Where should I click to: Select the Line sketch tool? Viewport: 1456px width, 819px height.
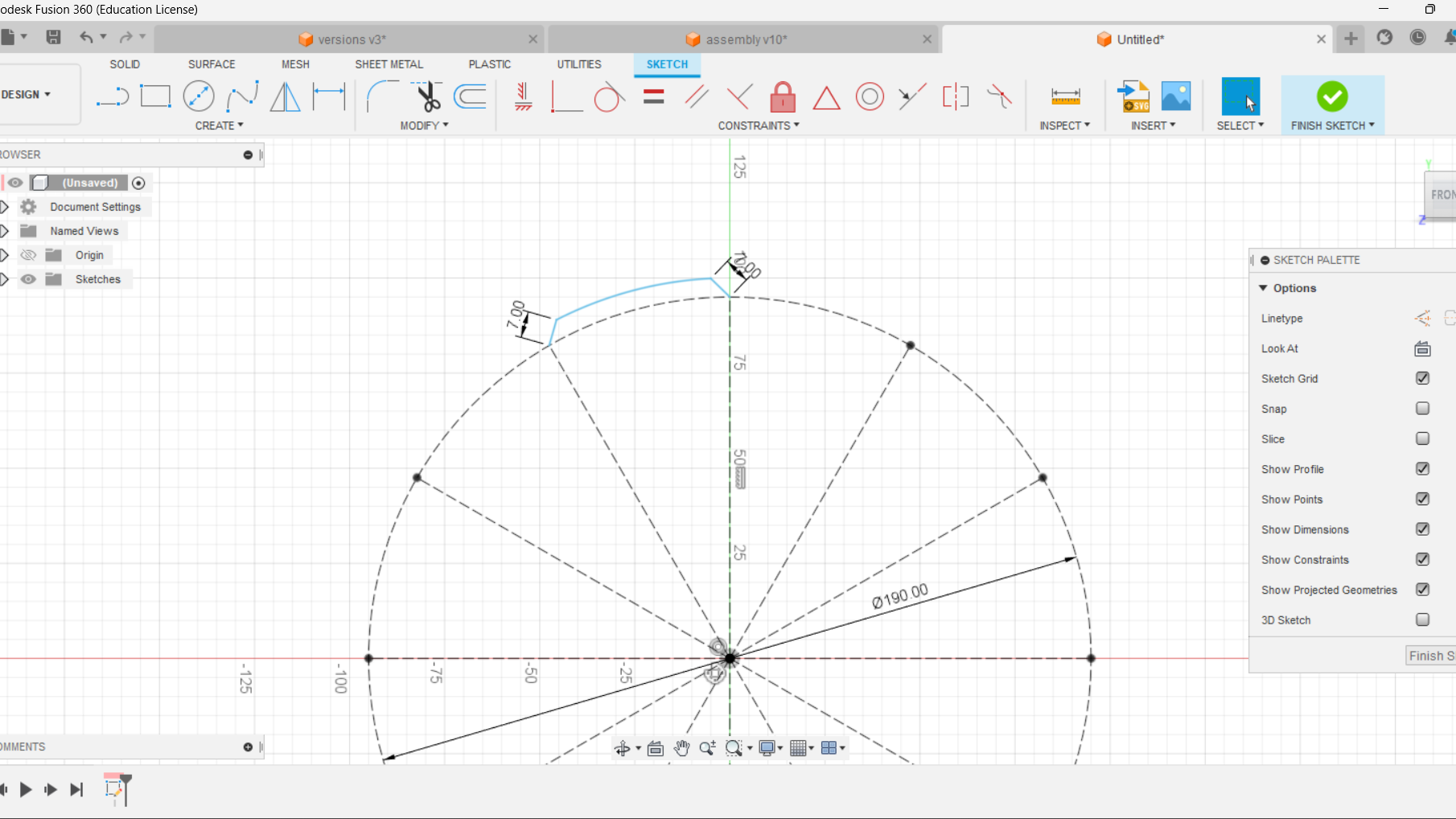coord(113,97)
